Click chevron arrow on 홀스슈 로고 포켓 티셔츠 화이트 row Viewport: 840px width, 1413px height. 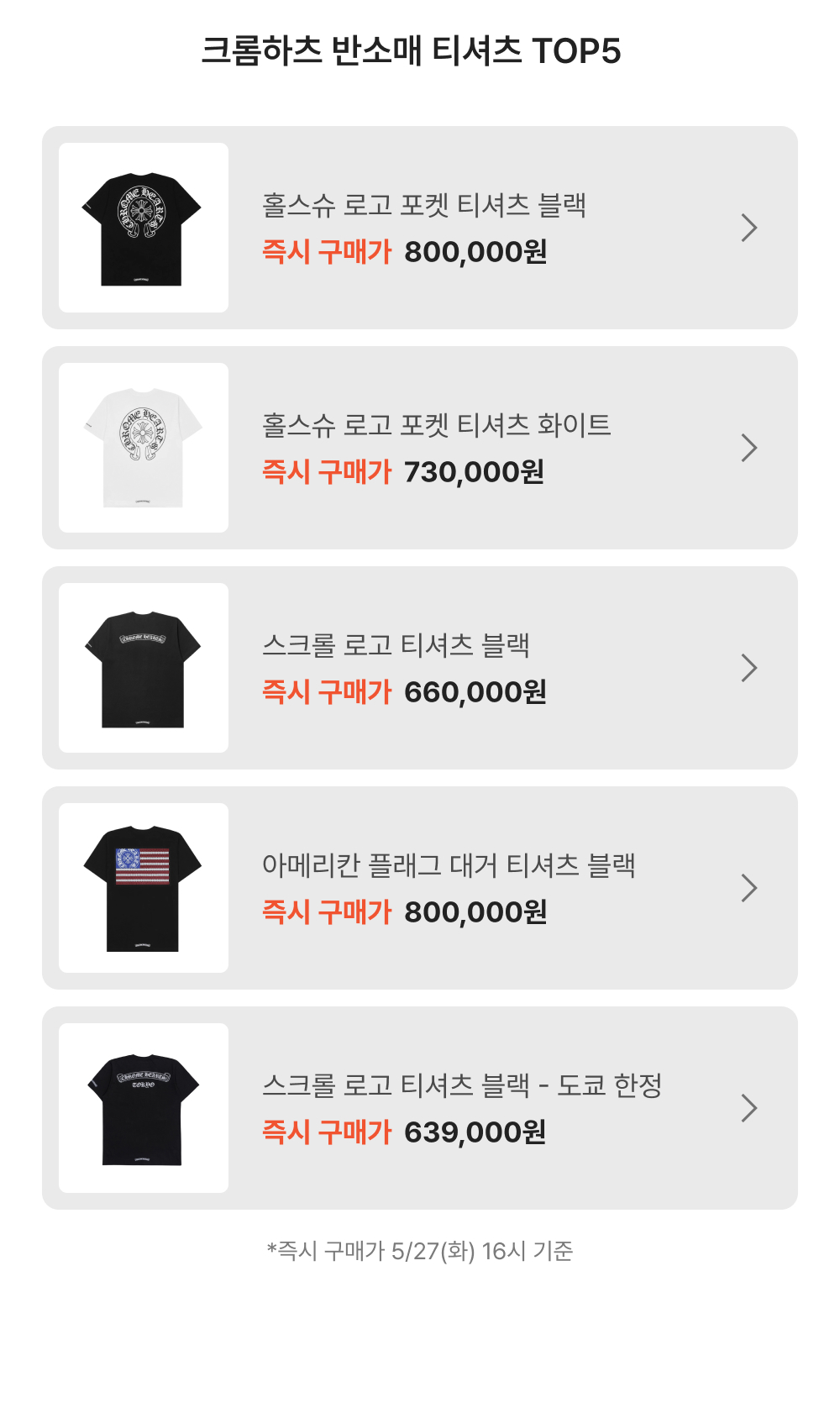point(749,448)
